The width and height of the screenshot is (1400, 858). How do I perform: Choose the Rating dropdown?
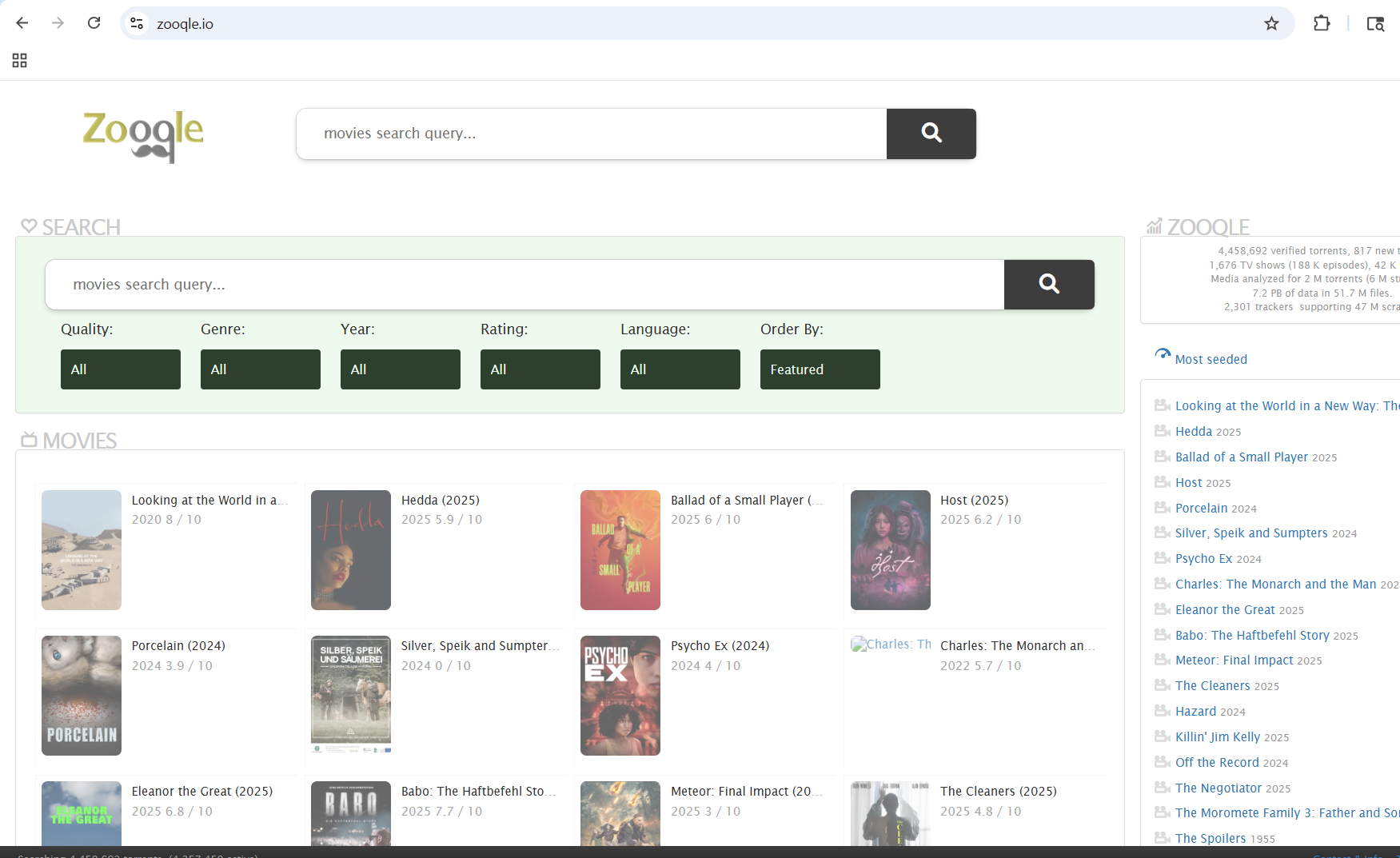(x=540, y=369)
